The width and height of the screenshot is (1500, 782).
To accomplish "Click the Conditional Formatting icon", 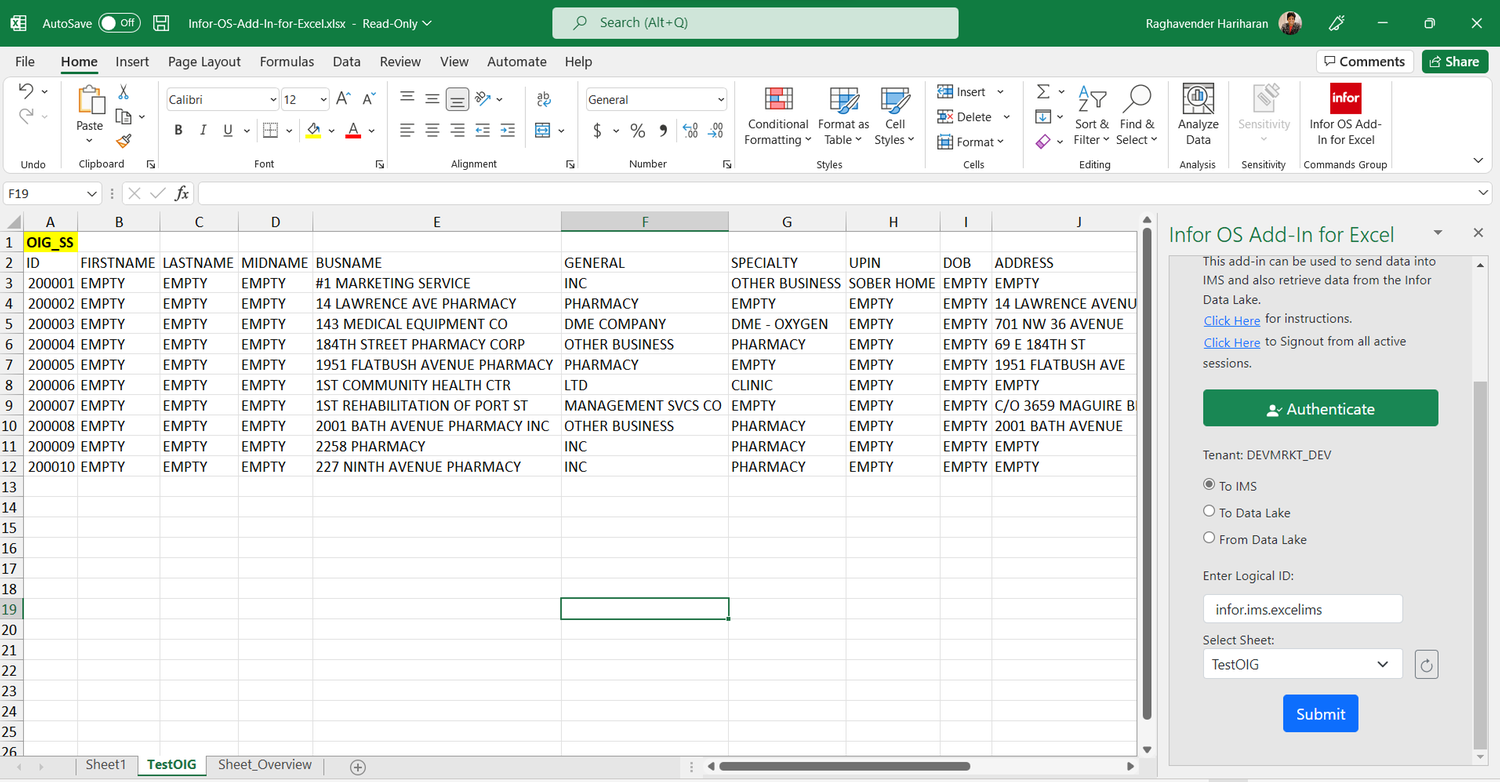I will (778, 100).
